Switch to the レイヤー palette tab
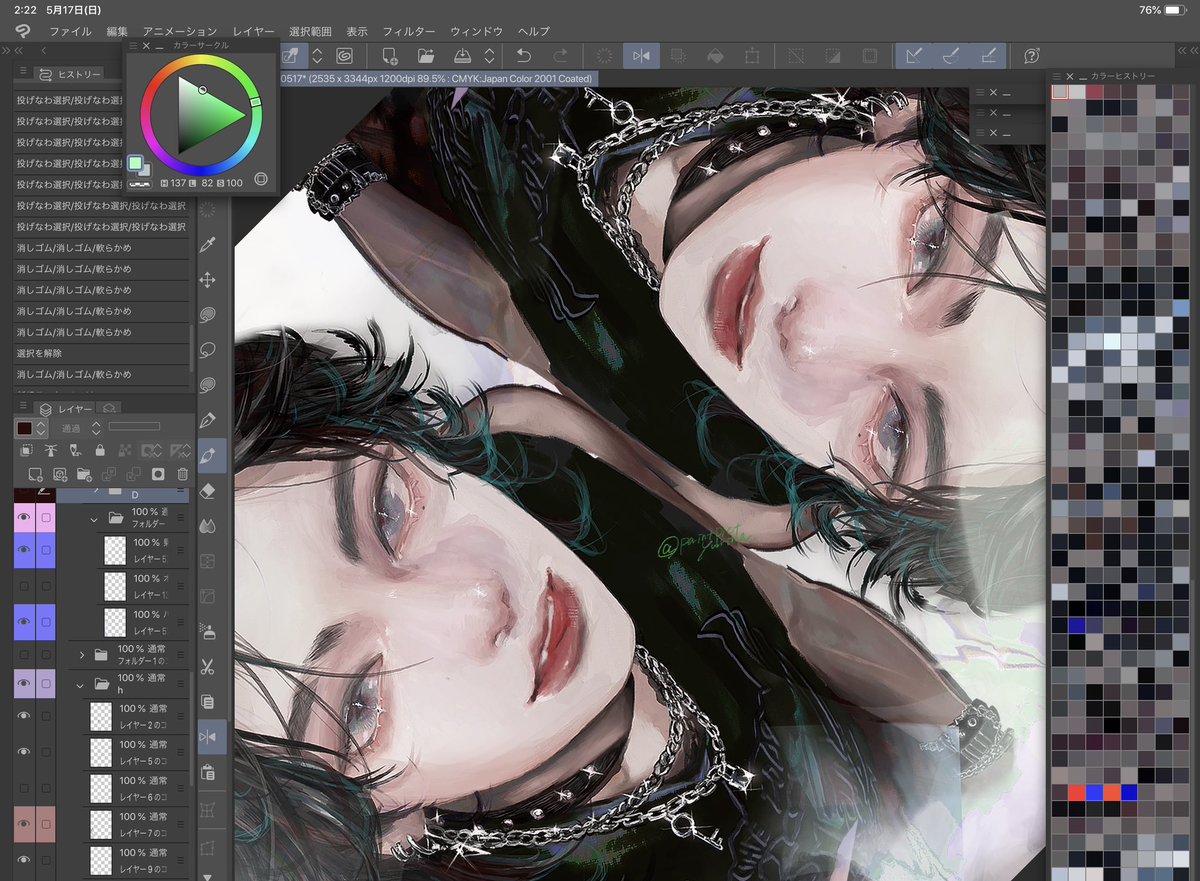1200x881 pixels. pos(66,408)
